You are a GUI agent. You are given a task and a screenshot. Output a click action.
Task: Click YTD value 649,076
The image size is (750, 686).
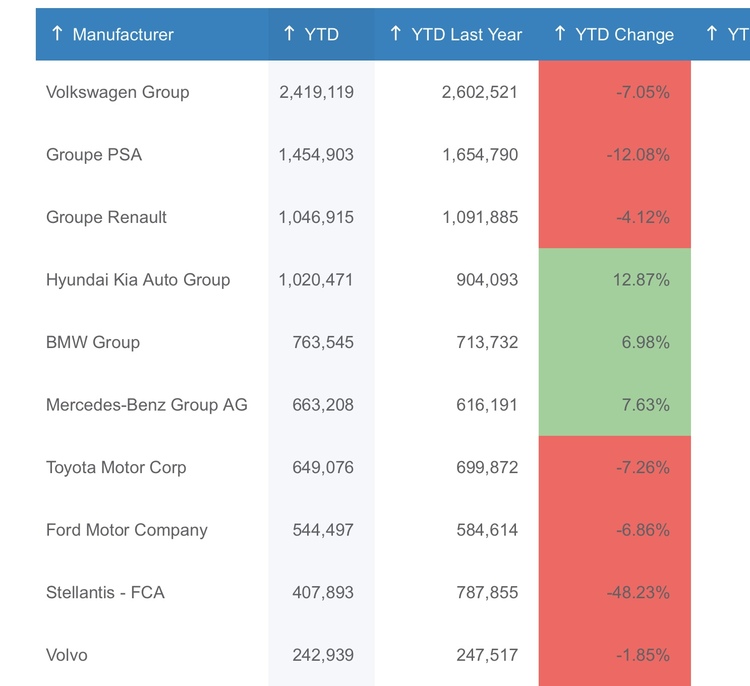tap(323, 467)
